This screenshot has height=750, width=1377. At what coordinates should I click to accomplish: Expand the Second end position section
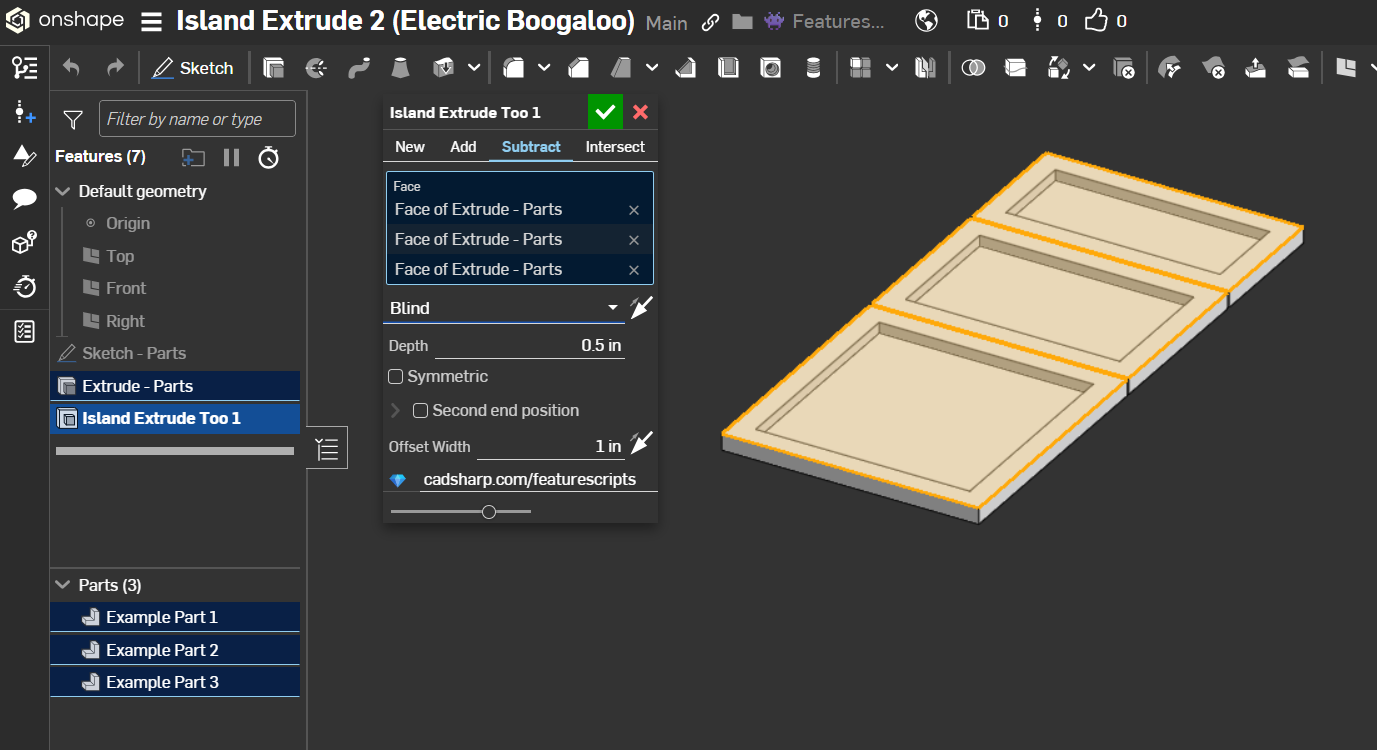(395, 411)
